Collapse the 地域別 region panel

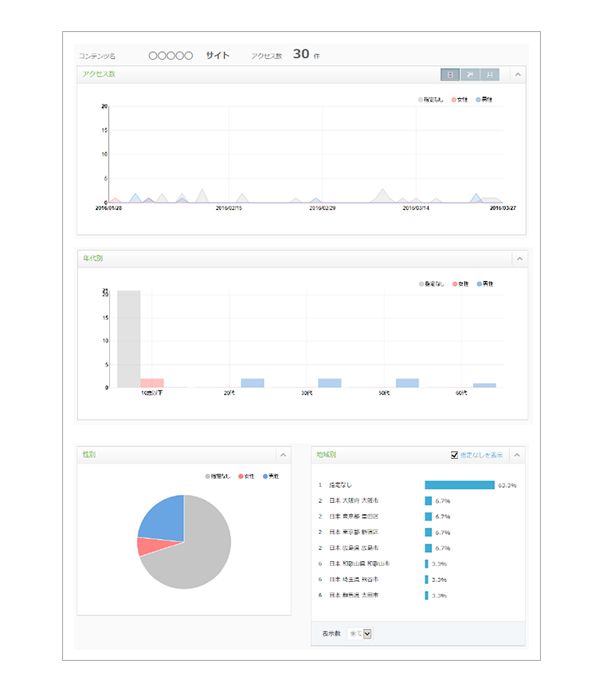pyautogui.click(x=517, y=455)
